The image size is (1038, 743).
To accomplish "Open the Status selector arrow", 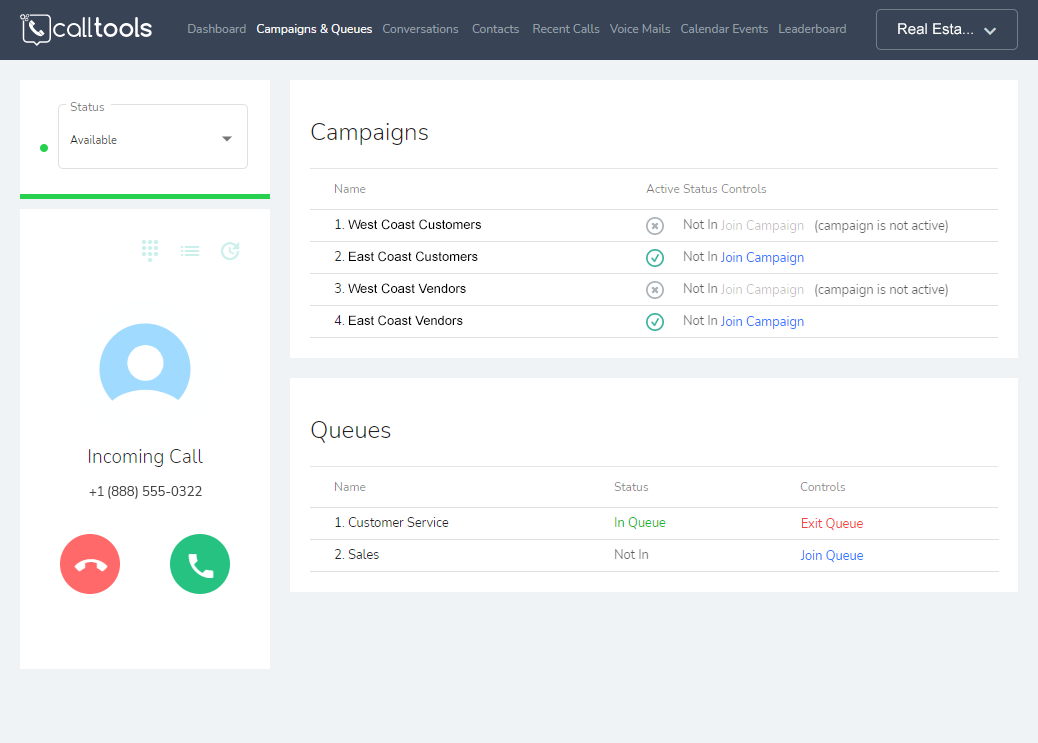I will point(227,139).
